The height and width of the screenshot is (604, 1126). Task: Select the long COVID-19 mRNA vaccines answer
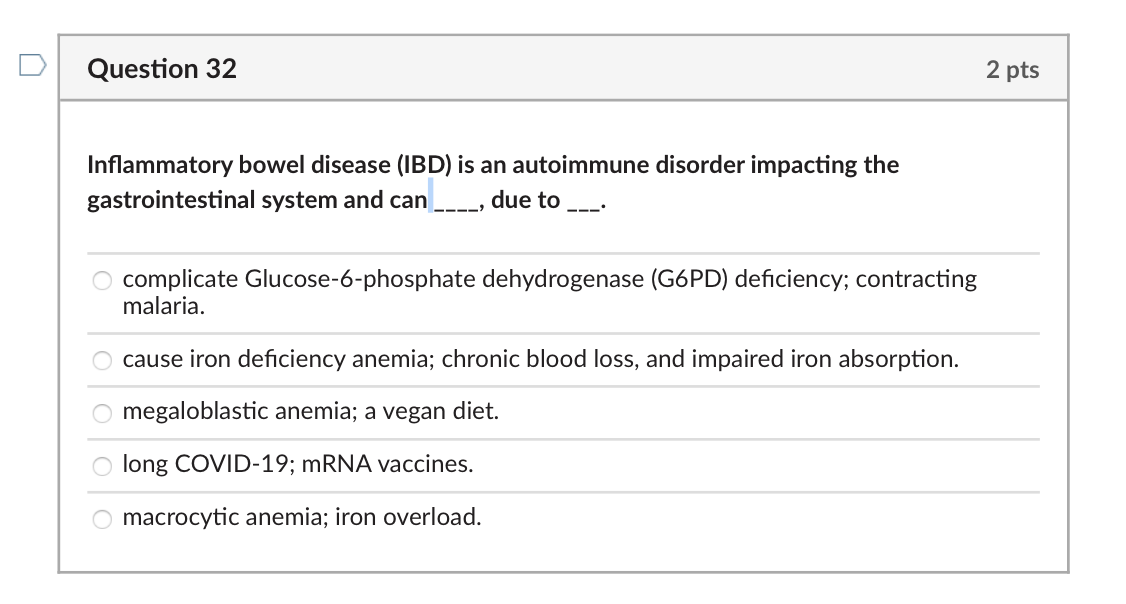[x=297, y=464]
